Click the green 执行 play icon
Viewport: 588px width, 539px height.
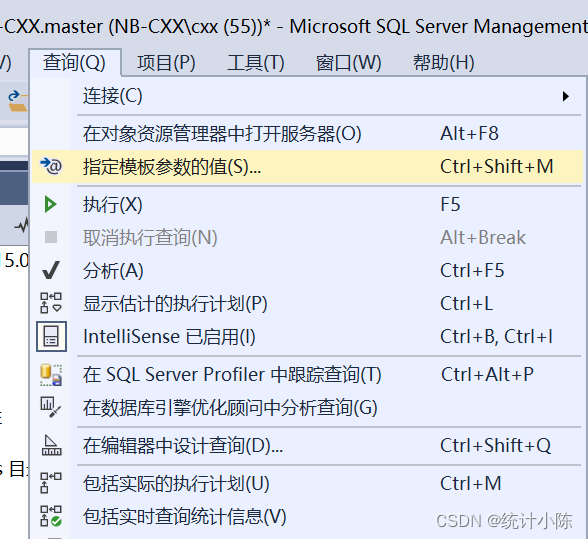50,204
